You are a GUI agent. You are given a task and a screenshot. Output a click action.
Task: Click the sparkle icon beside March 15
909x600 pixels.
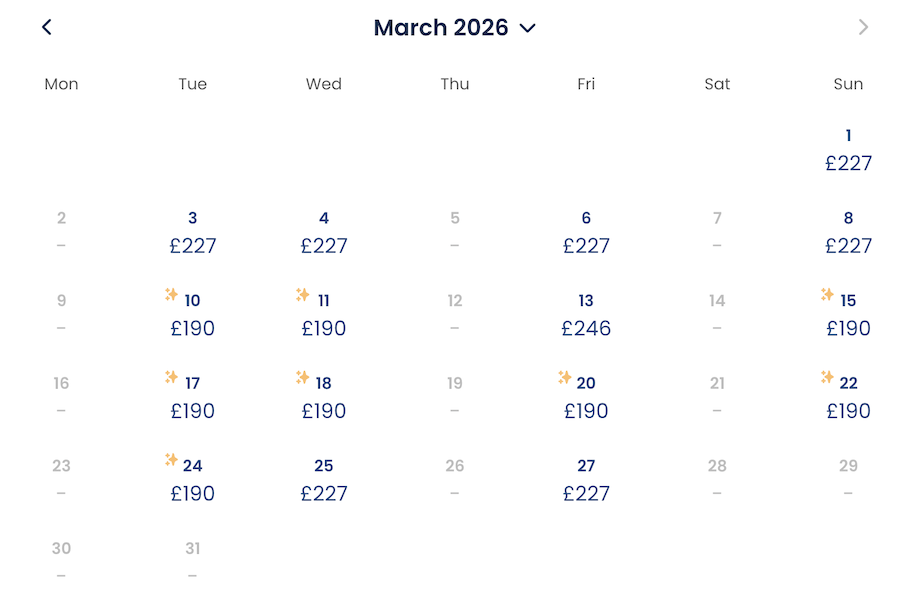(x=827, y=294)
